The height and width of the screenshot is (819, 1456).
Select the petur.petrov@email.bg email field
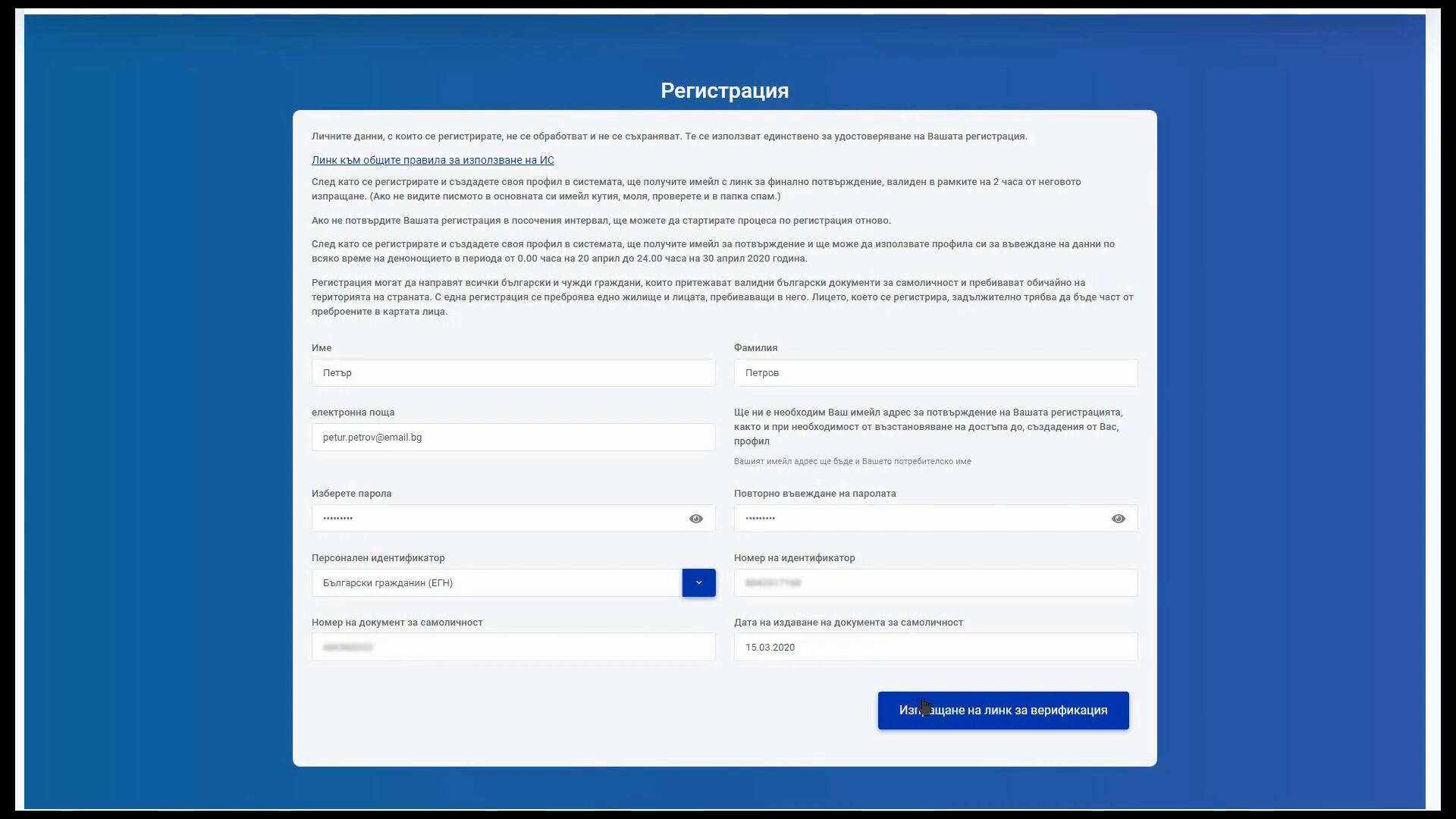pyautogui.click(x=513, y=437)
